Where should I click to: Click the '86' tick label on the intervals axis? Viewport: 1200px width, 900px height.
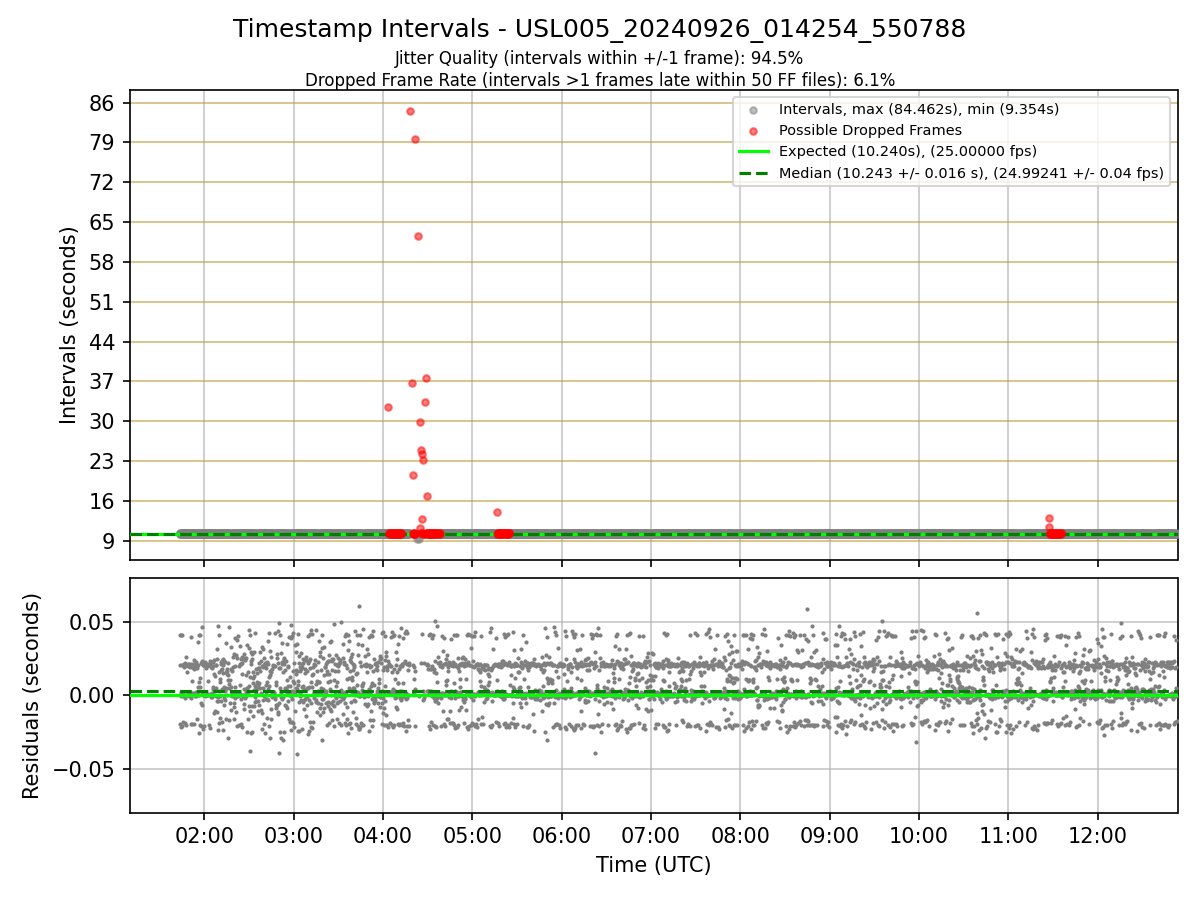click(102, 103)
